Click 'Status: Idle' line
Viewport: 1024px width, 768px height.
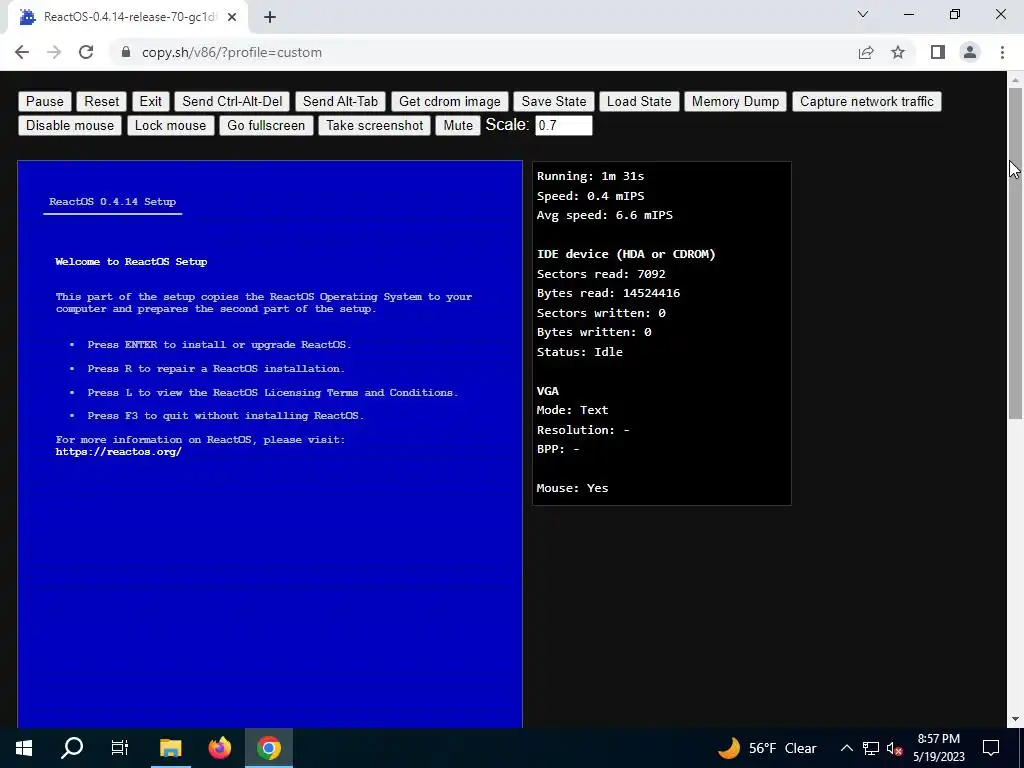(579, 352)
